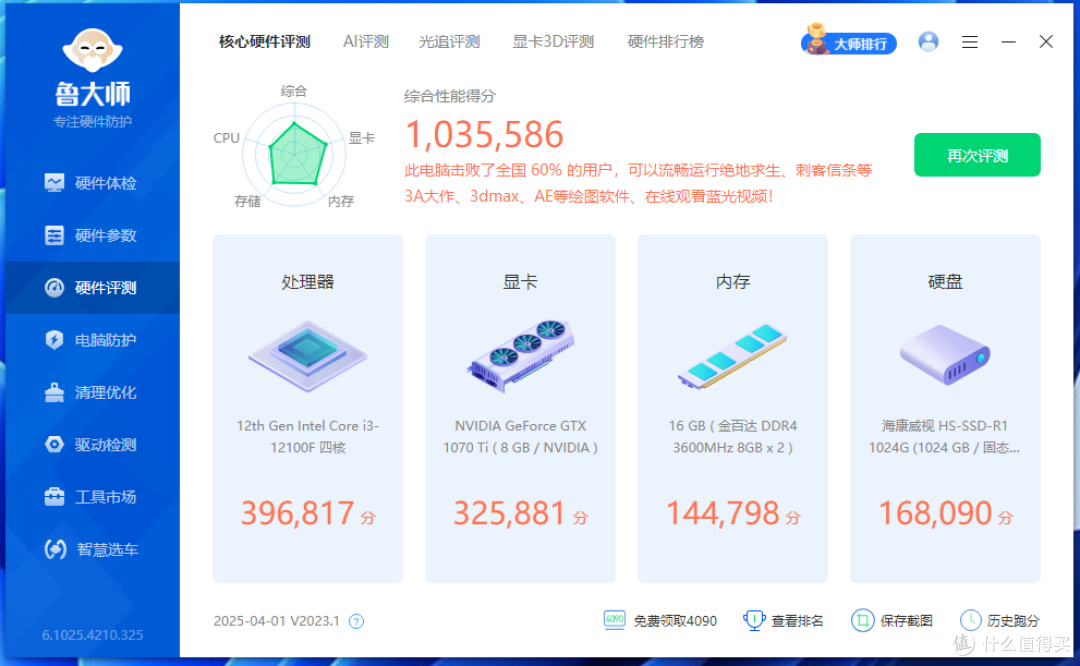Viewport: 1080px width, 666px height.
Task: Open the 硬件排行榜 tab
Action: (665, 42)
